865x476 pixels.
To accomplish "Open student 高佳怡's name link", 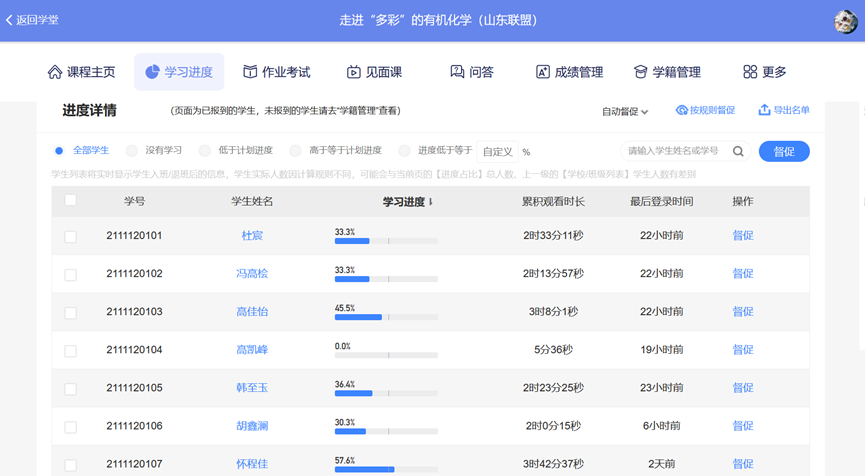I will (252, 312).
